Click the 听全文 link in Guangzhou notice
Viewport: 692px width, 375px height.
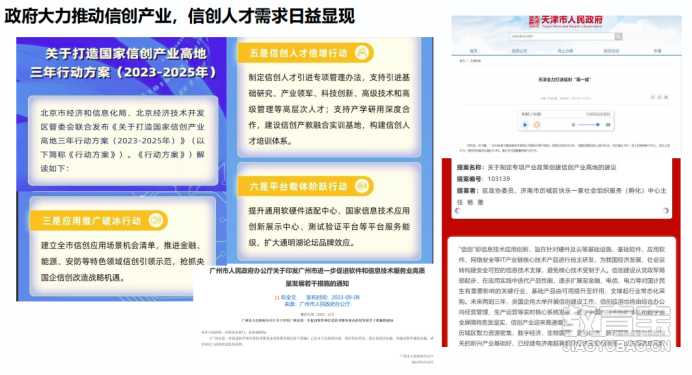pyautogui.click(x=286, y=297)
